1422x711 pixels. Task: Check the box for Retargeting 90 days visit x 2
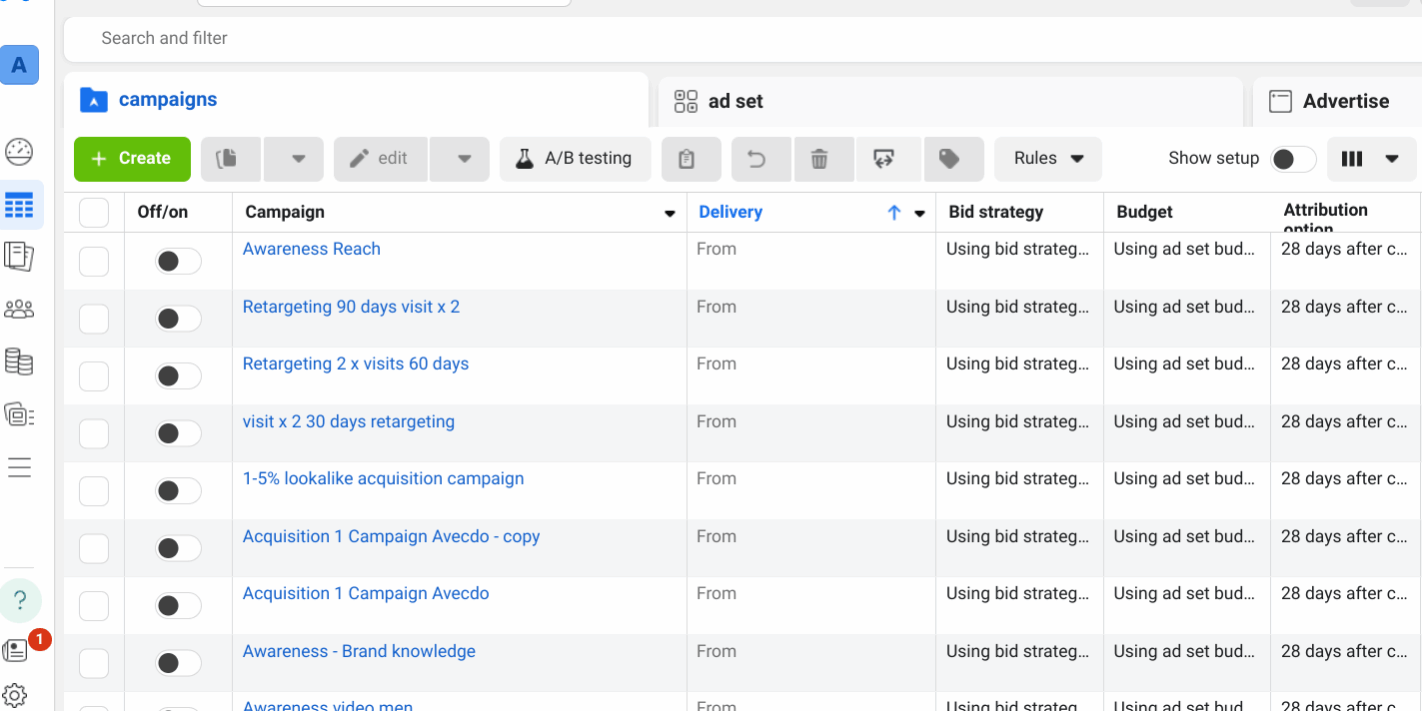94,319
